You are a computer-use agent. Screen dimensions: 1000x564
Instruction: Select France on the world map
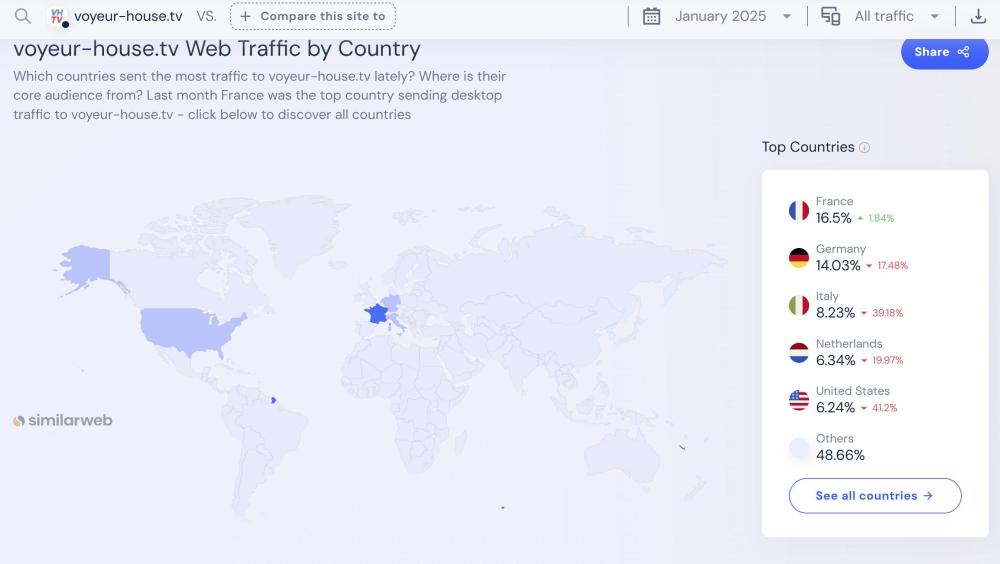[377, 312]
